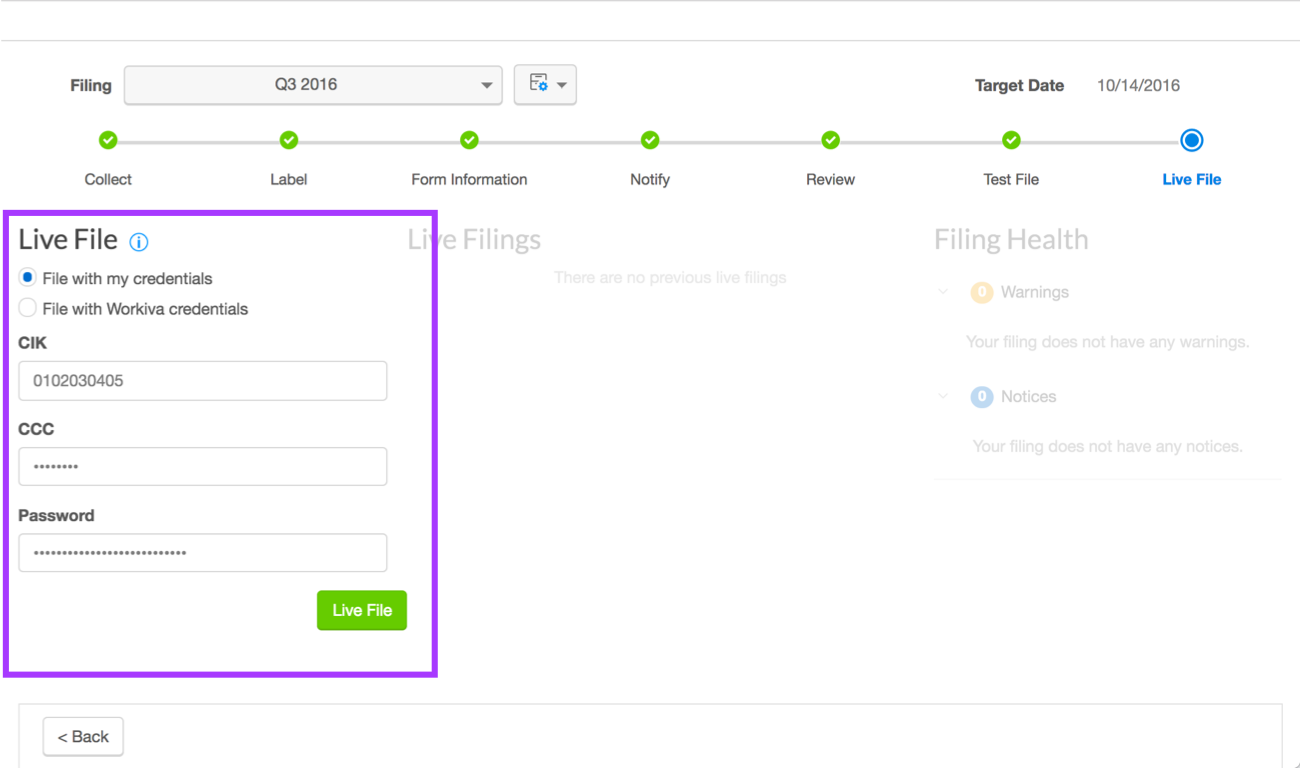Click the Notices count badge
The height and width of the screenshot is (768, 1300).
point(981,396)
